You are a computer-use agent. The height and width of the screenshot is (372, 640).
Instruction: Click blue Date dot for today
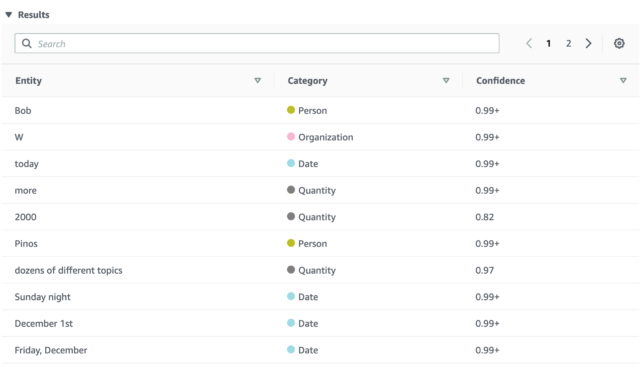point(291,163)
